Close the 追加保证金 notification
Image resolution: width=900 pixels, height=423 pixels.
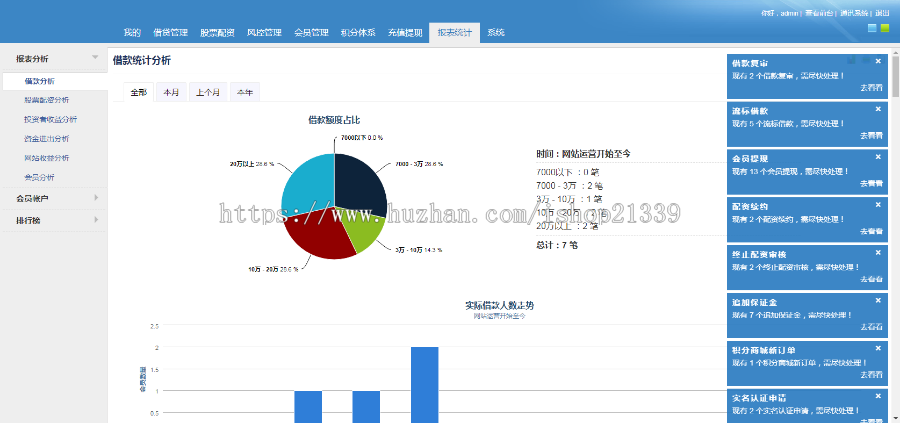[x=878, y=300]
